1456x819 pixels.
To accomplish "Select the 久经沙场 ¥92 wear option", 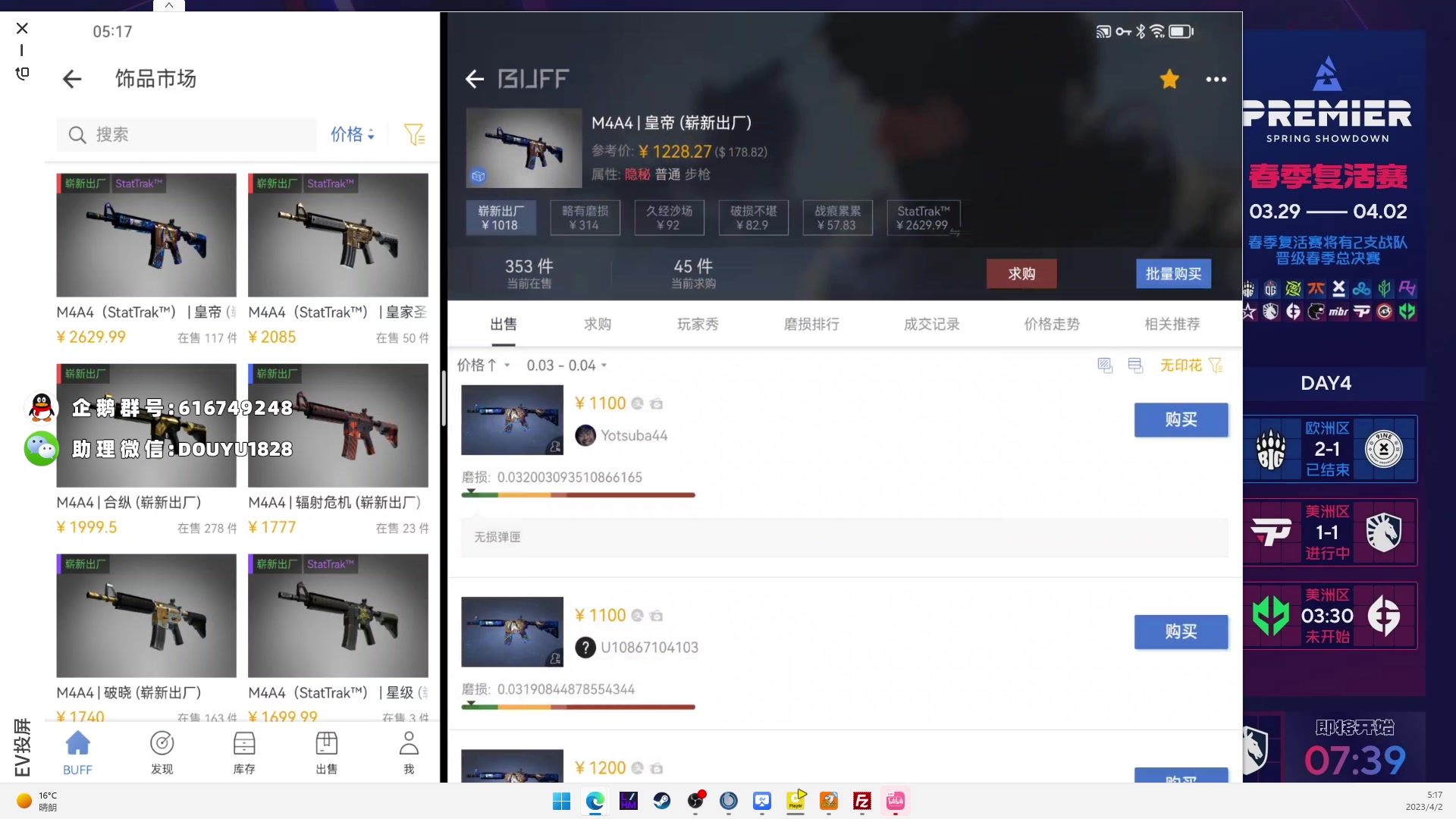I will [669, 218].
